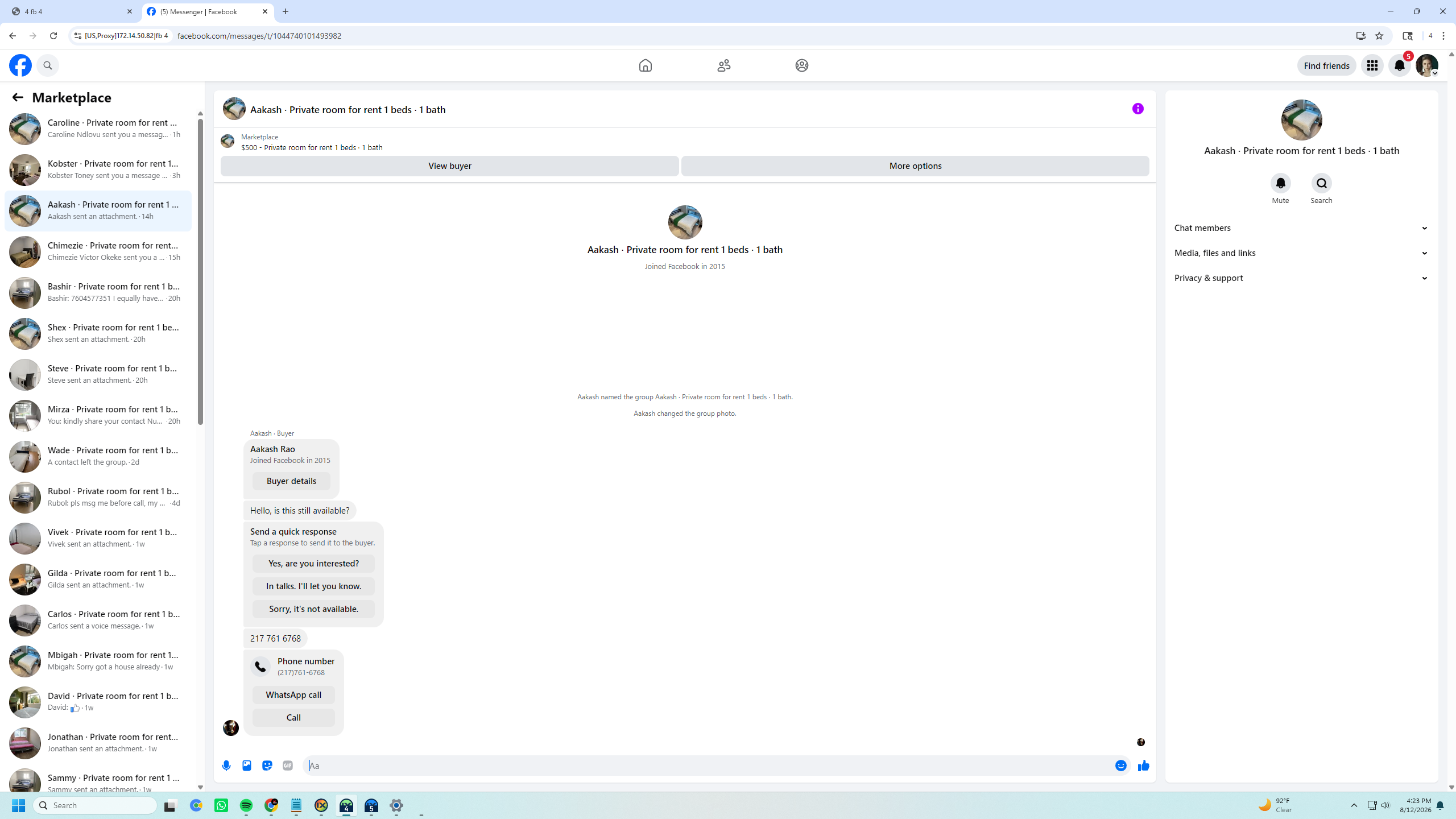The image size is (1456, 819).
Task: Open the Chimezie private room conversation
Action: pos(98,251)
